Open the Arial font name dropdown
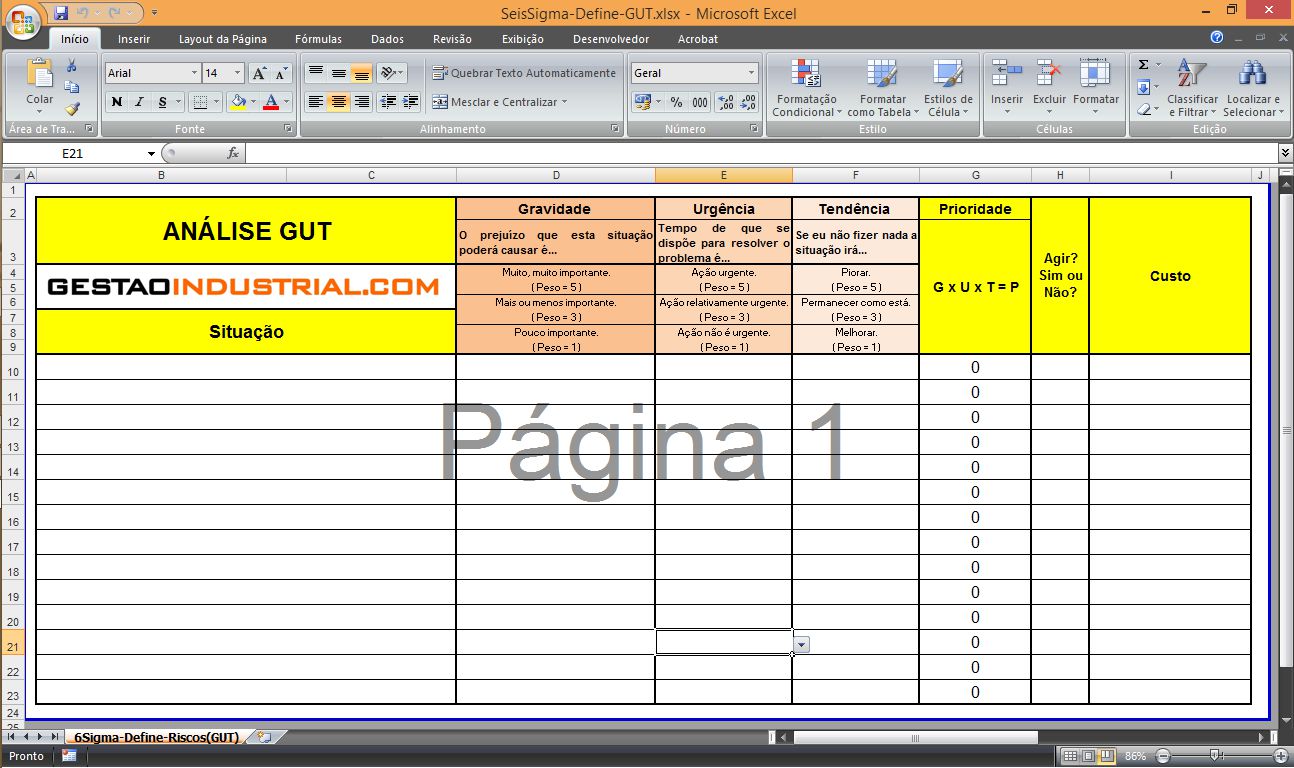 [x=194, y=73]
